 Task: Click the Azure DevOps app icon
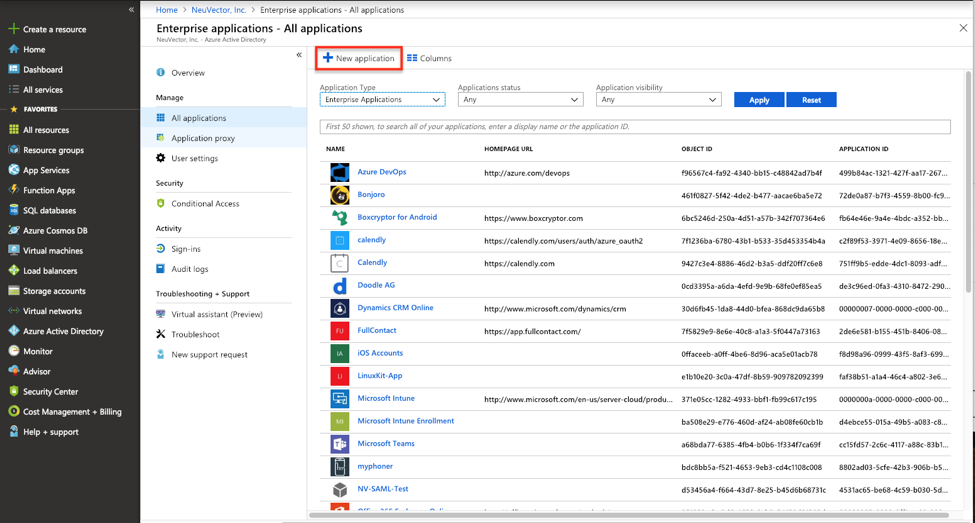tap(340, 172)
